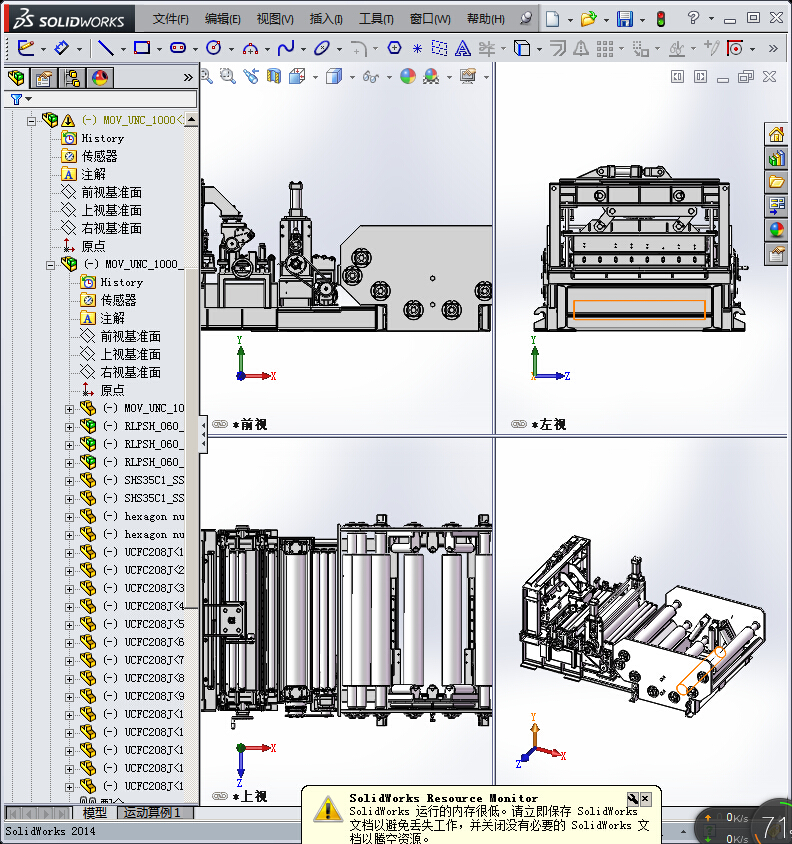This screenshot has height=844, width=792.
Task: Switch to the 运动算例1 tab
Action: tap(152, 813)
